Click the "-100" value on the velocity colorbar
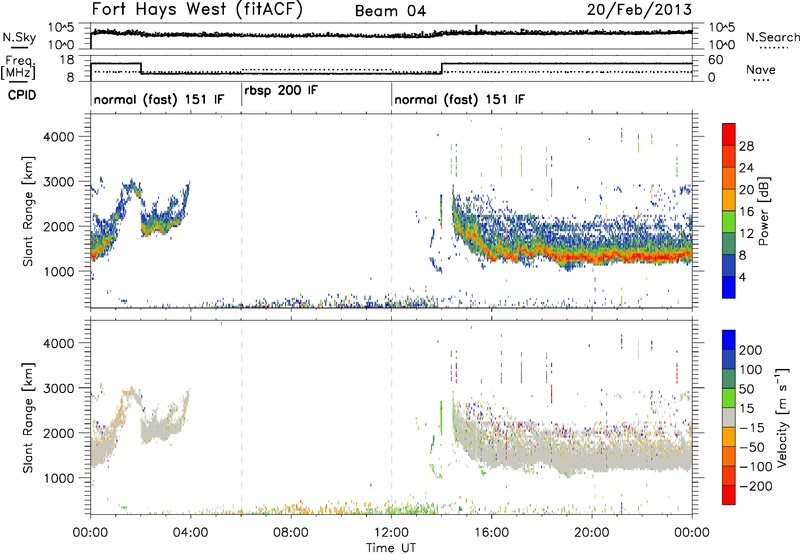 coord(755,467)
